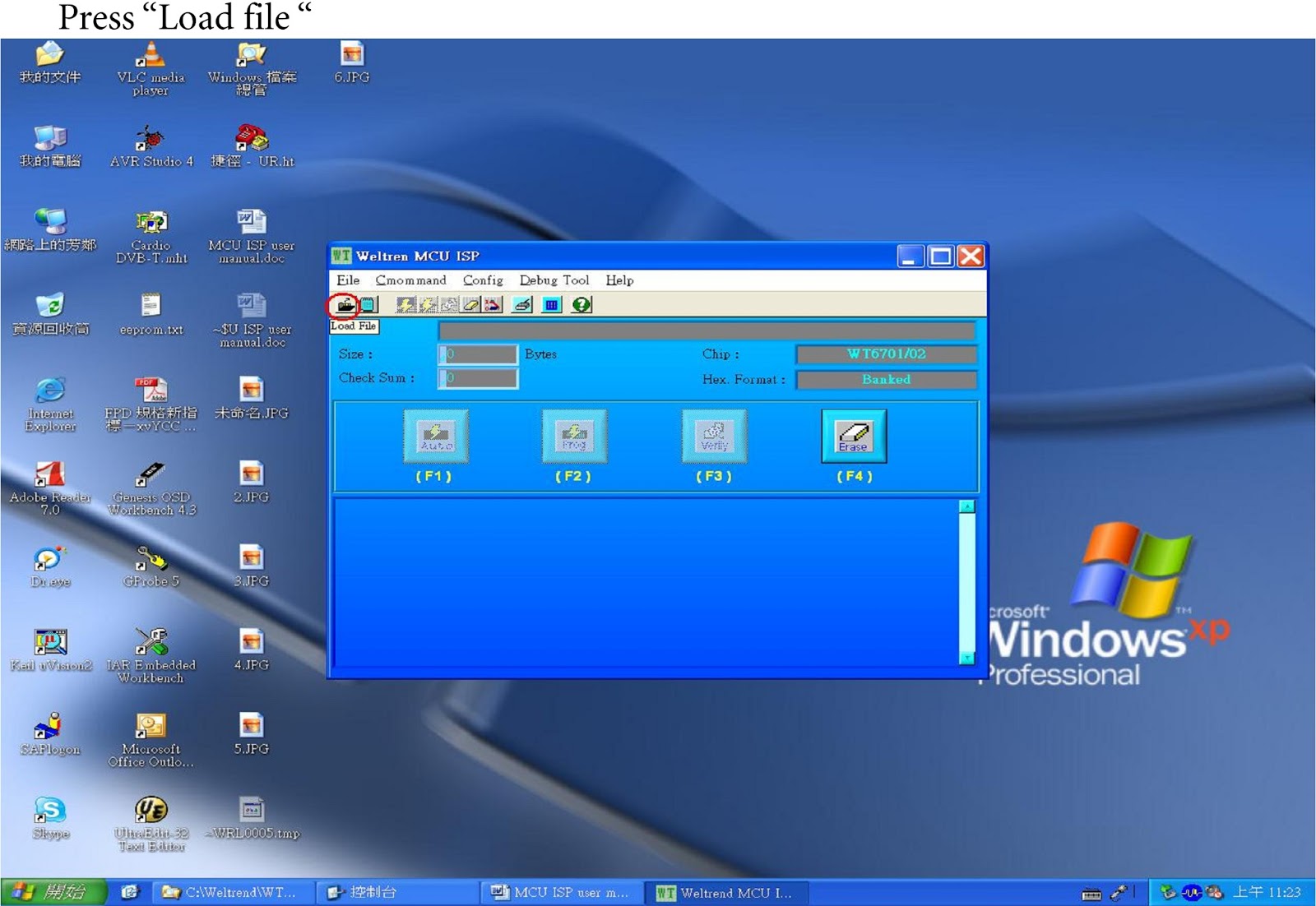
Task: Click the log area scrollbar down arrow
Action: (x=967, y=658)
